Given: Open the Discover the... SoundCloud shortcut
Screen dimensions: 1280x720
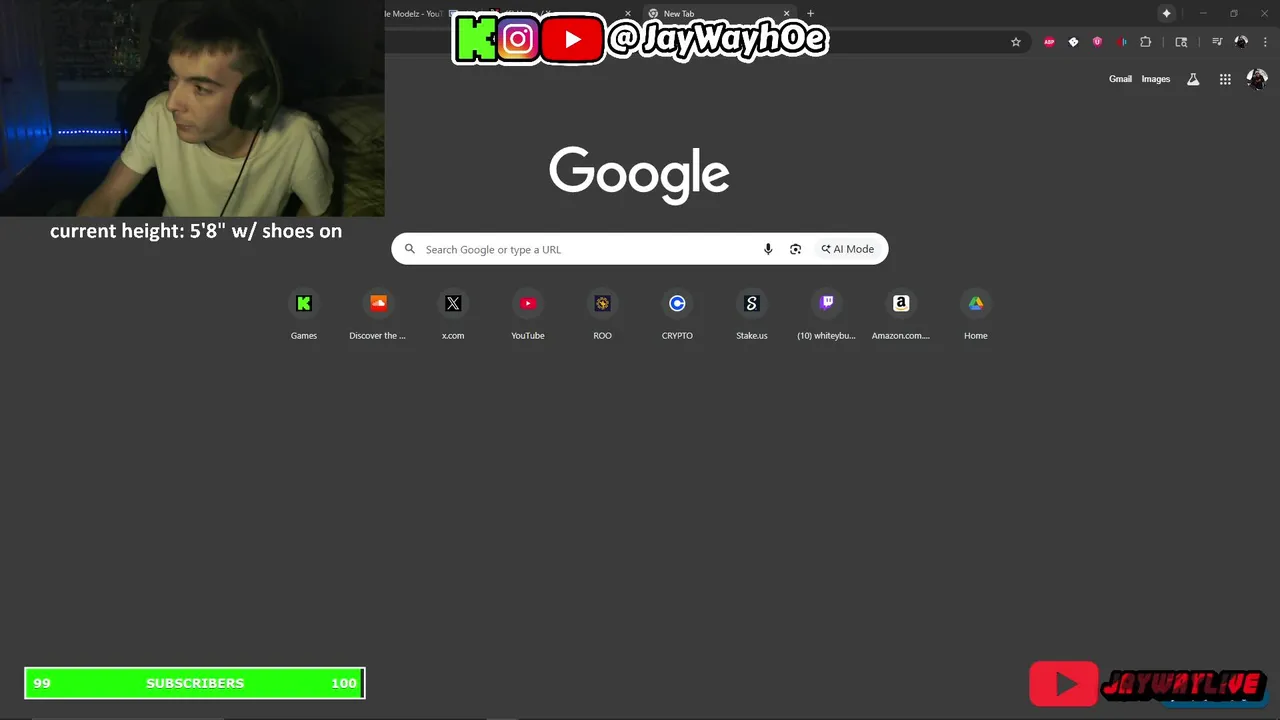Looking at the screenshot, I should (x=378, y=314).
